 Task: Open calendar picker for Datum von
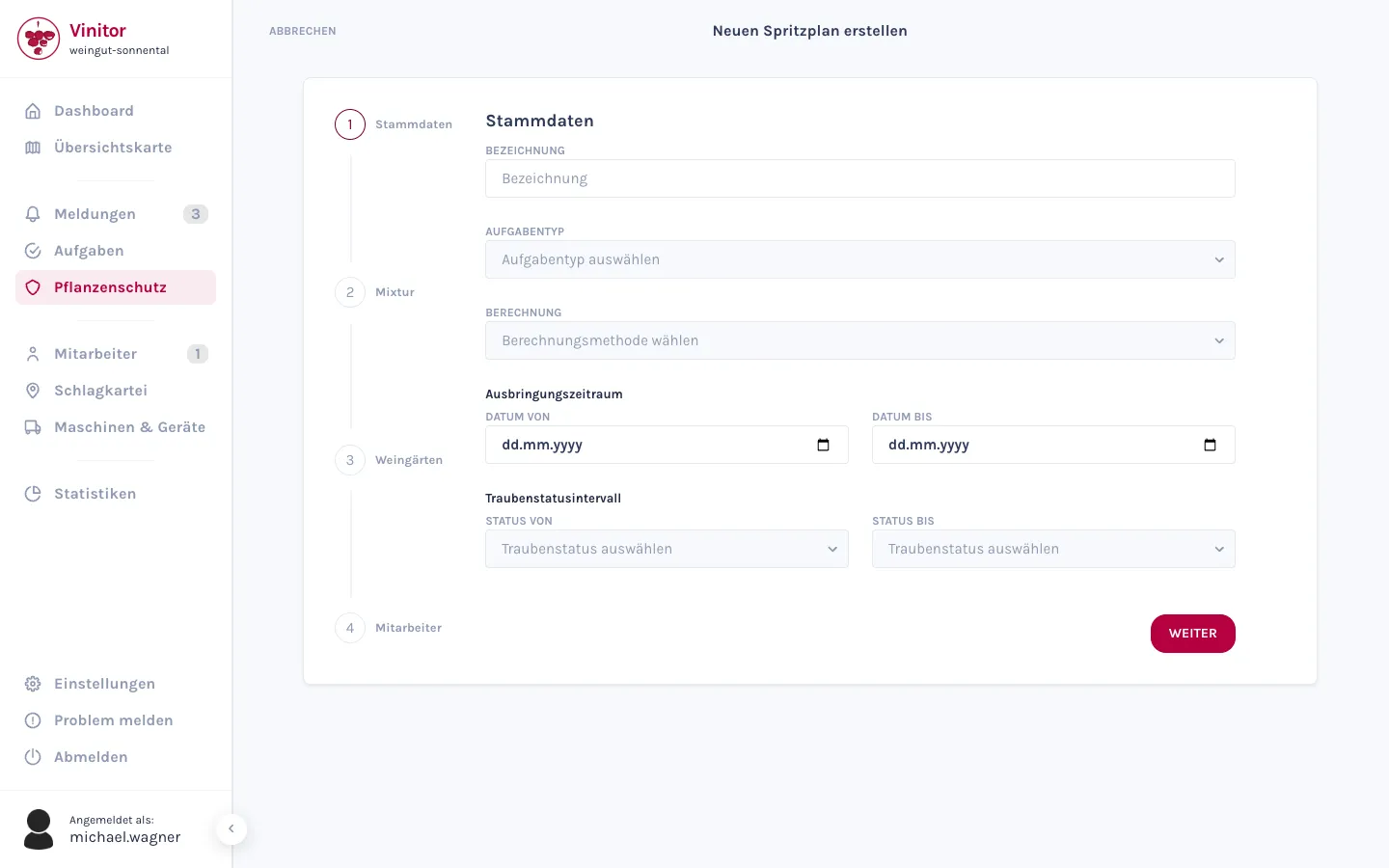pyautogui.click(x=823, y=445)
